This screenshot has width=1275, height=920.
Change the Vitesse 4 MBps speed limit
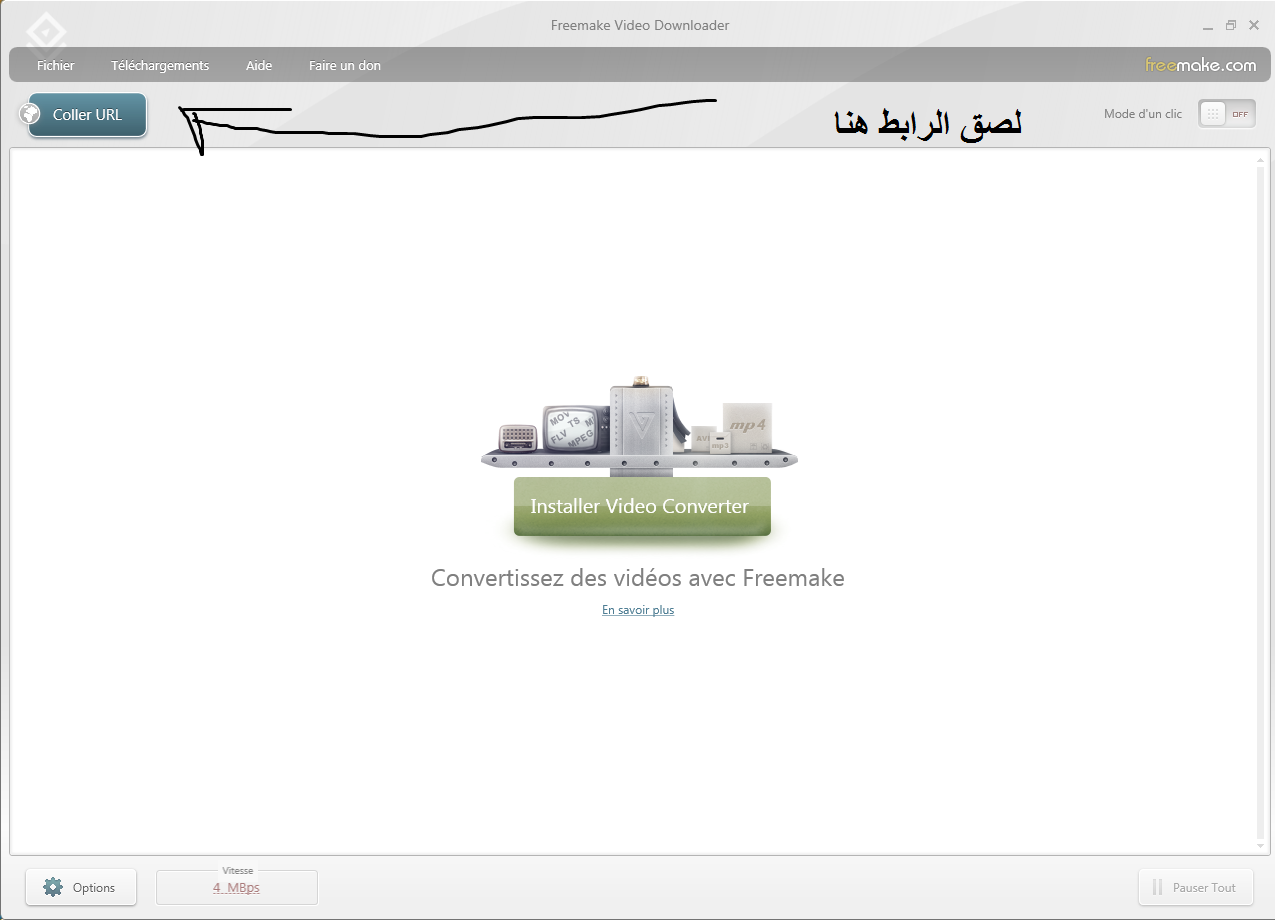pos(237,887)
